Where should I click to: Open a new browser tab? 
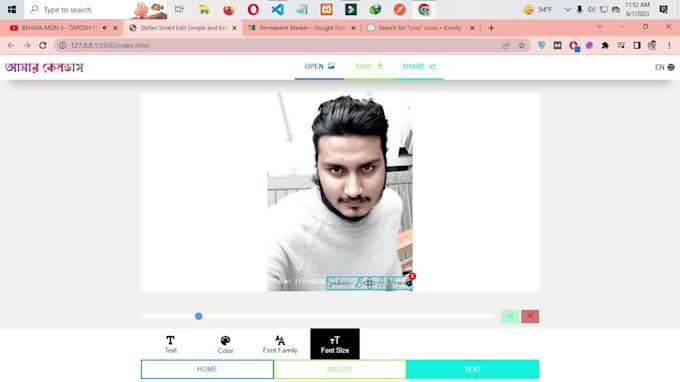click(x=491, y=28)
